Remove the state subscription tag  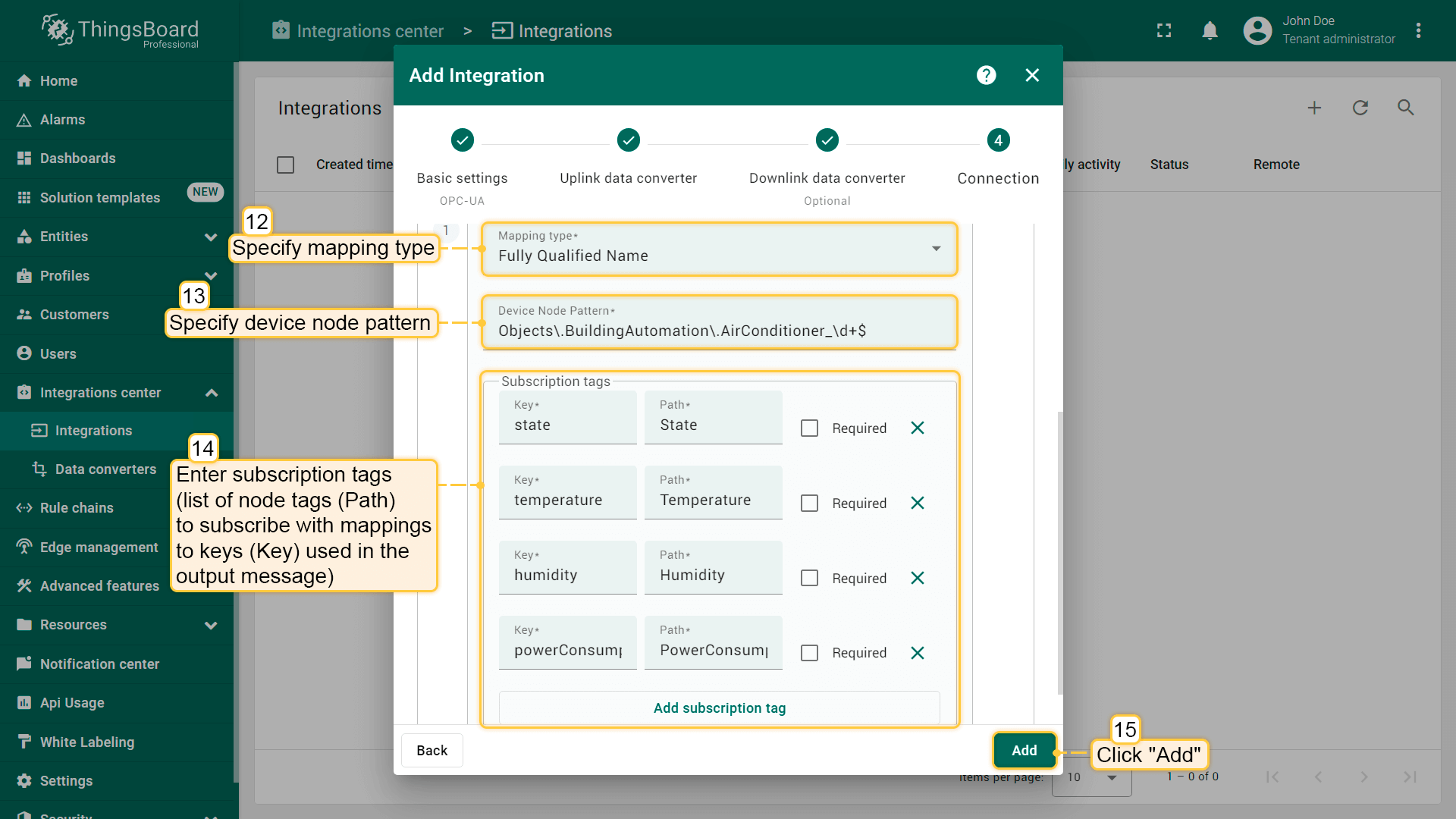coord(917,428)
